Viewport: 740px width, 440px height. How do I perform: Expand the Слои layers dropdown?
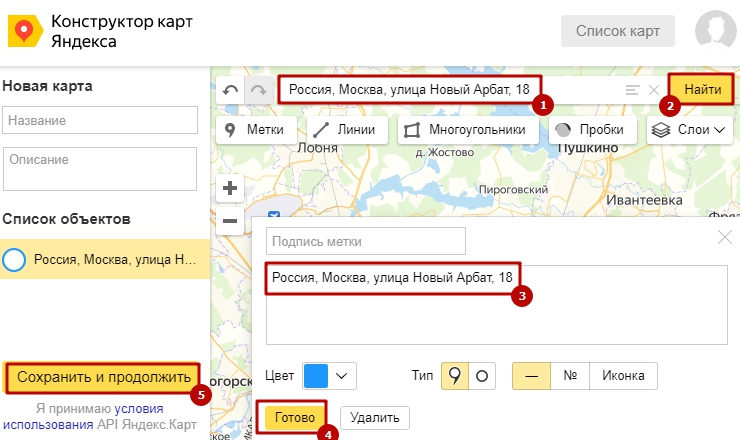[x=690, y=129]
